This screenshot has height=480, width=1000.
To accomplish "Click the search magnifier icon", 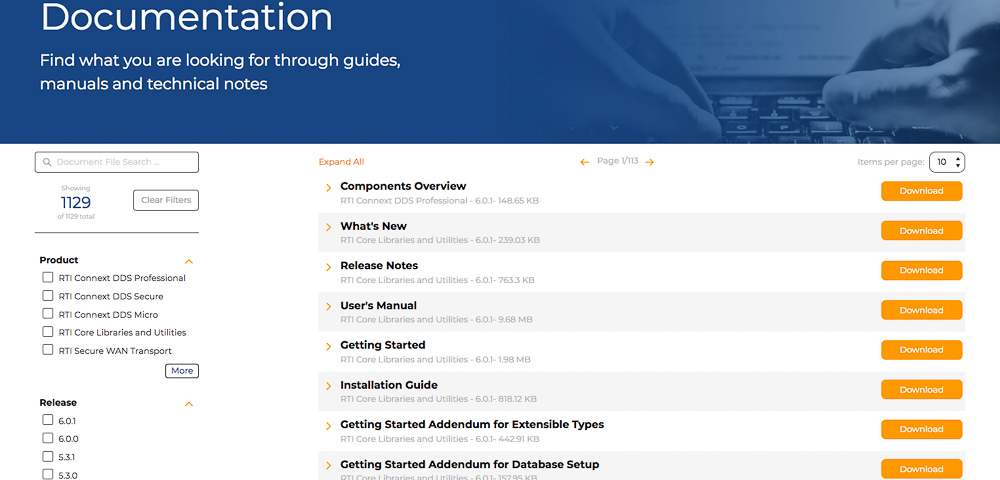I will pyautogui.click(x=47, y=162).
